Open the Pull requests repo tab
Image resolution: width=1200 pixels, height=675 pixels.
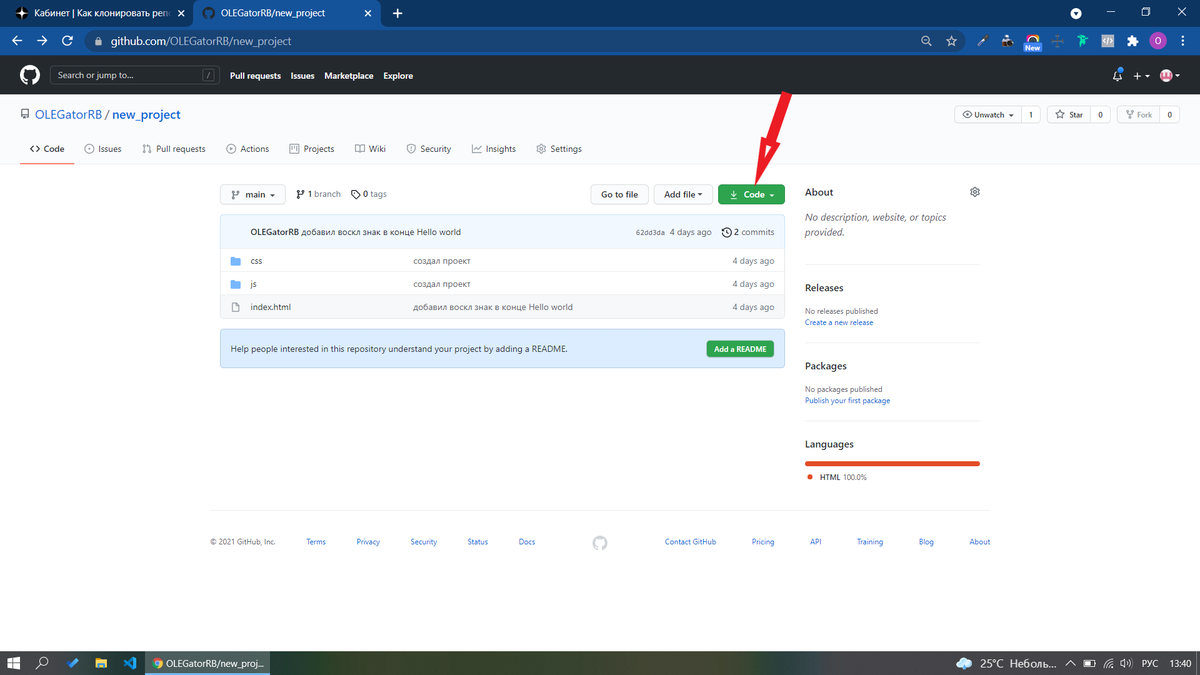(174, 149)
